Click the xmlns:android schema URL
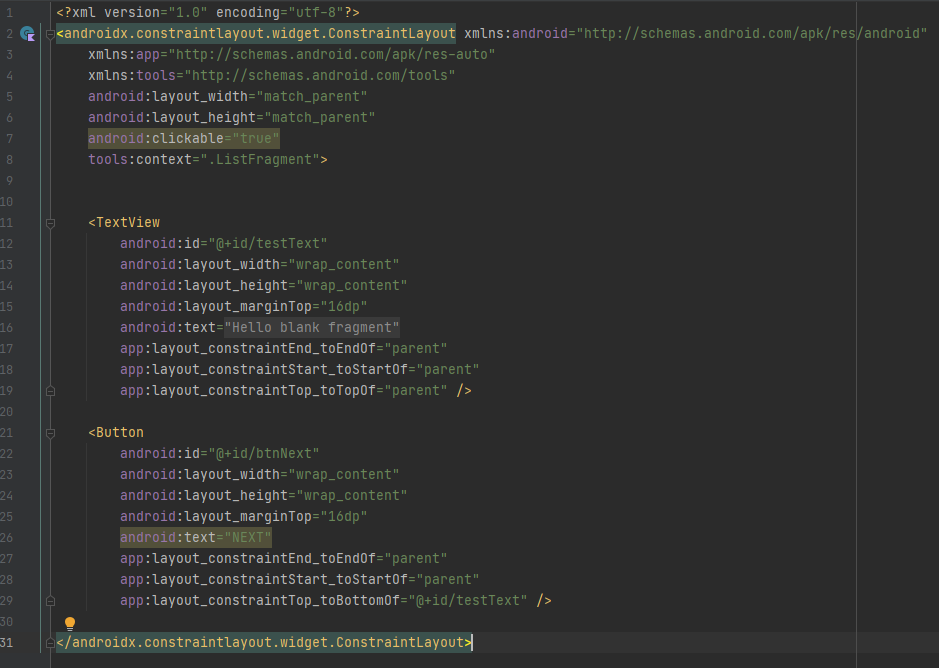Screen dimensions: 939x668 coord(752,34)
